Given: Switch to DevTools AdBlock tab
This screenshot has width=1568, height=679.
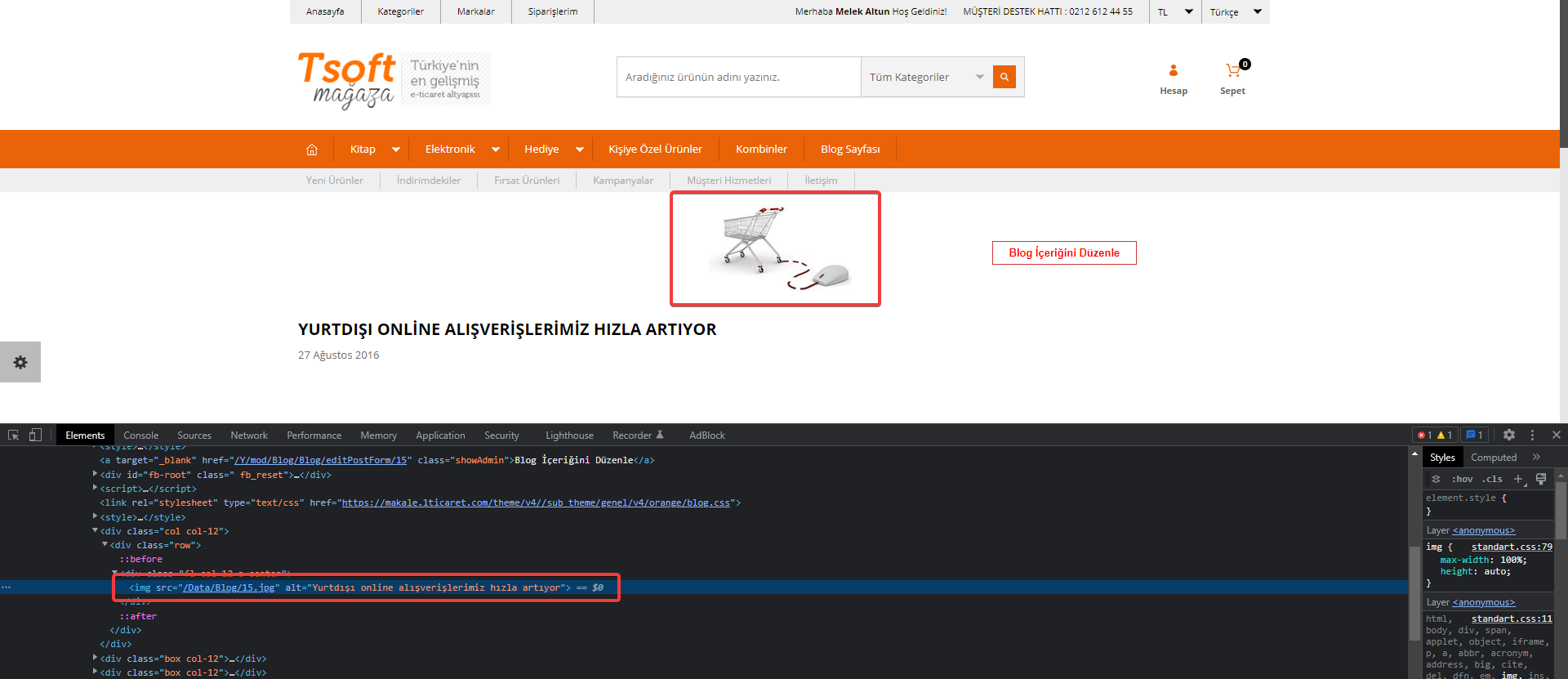Looking at the screenshot, I should tap(707, 436).
